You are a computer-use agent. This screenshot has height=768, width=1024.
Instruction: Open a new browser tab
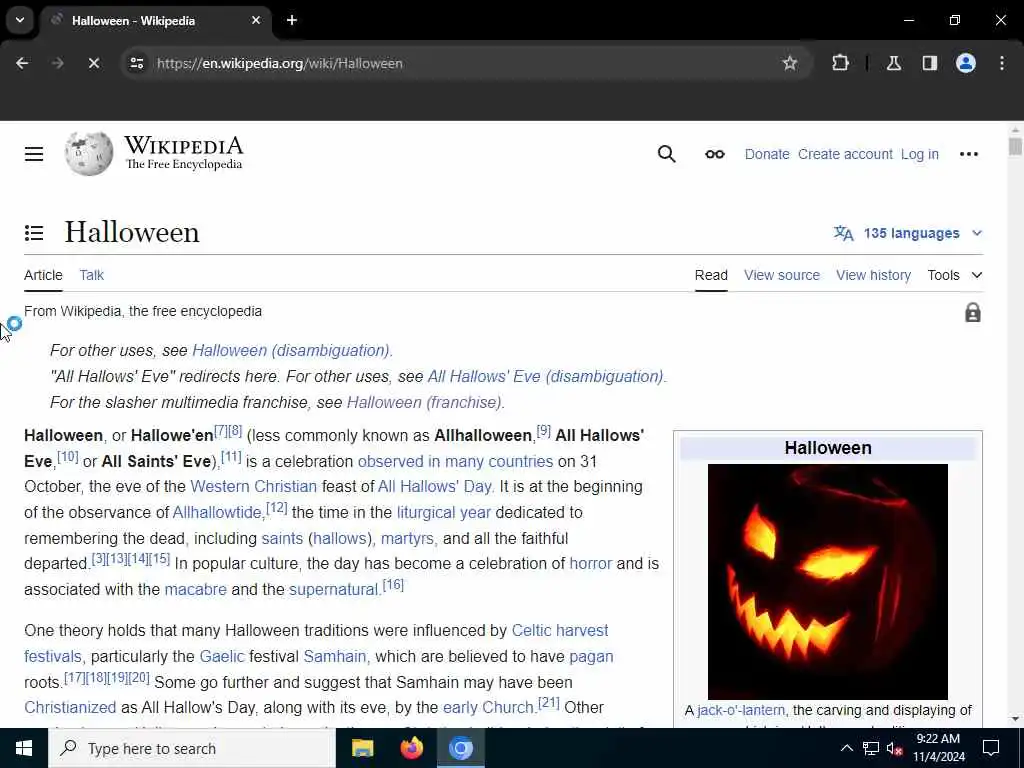coord(292,20)
